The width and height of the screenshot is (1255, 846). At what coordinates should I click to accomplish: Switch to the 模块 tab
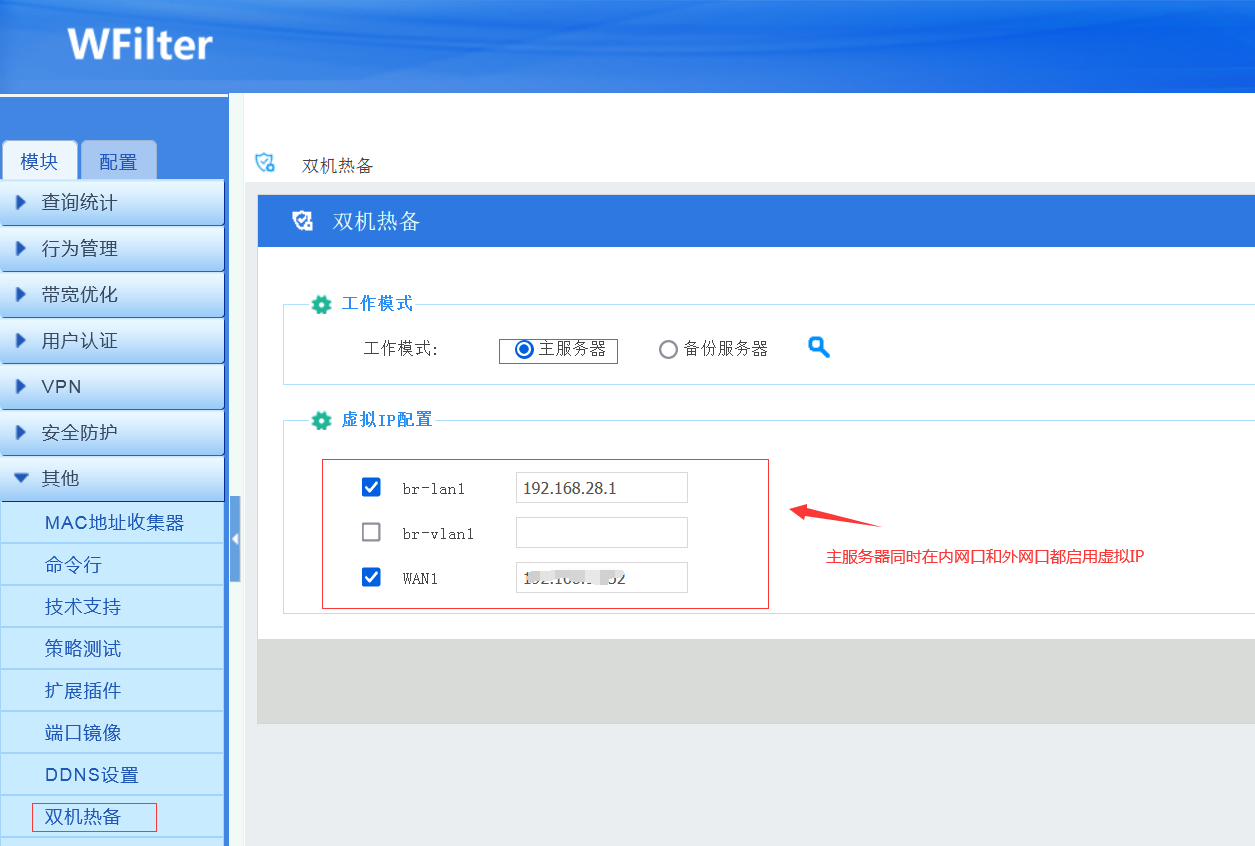point(39,162)
